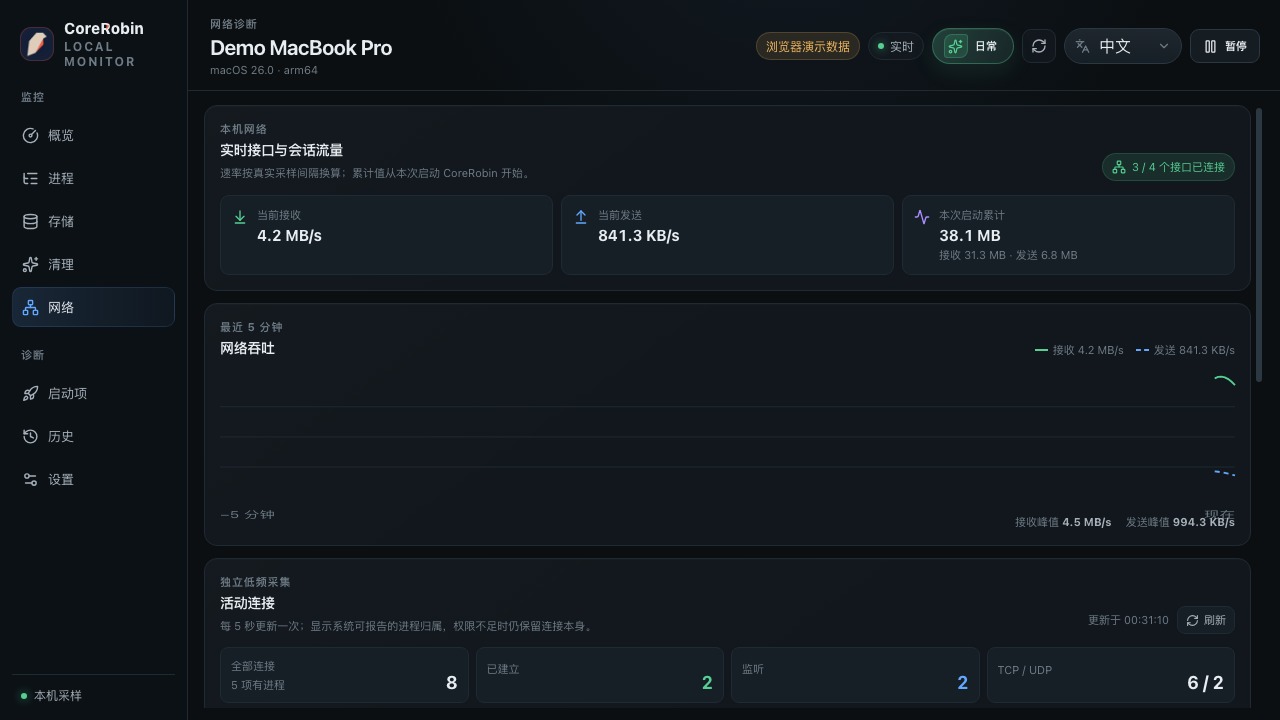Pause sampling with the 暂停 button

coord(1225,46)
